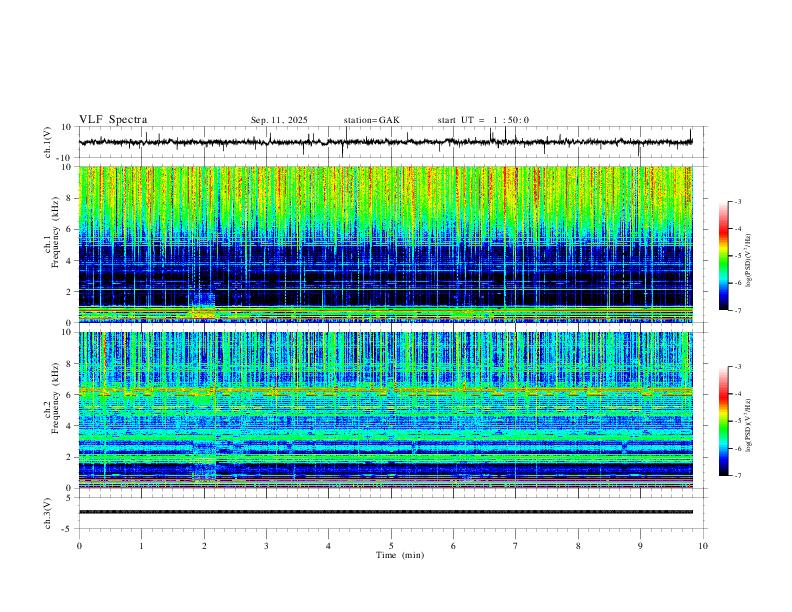Click the "-5" tick on the upper color bar

pyautogui.click(x=737, y=256)
